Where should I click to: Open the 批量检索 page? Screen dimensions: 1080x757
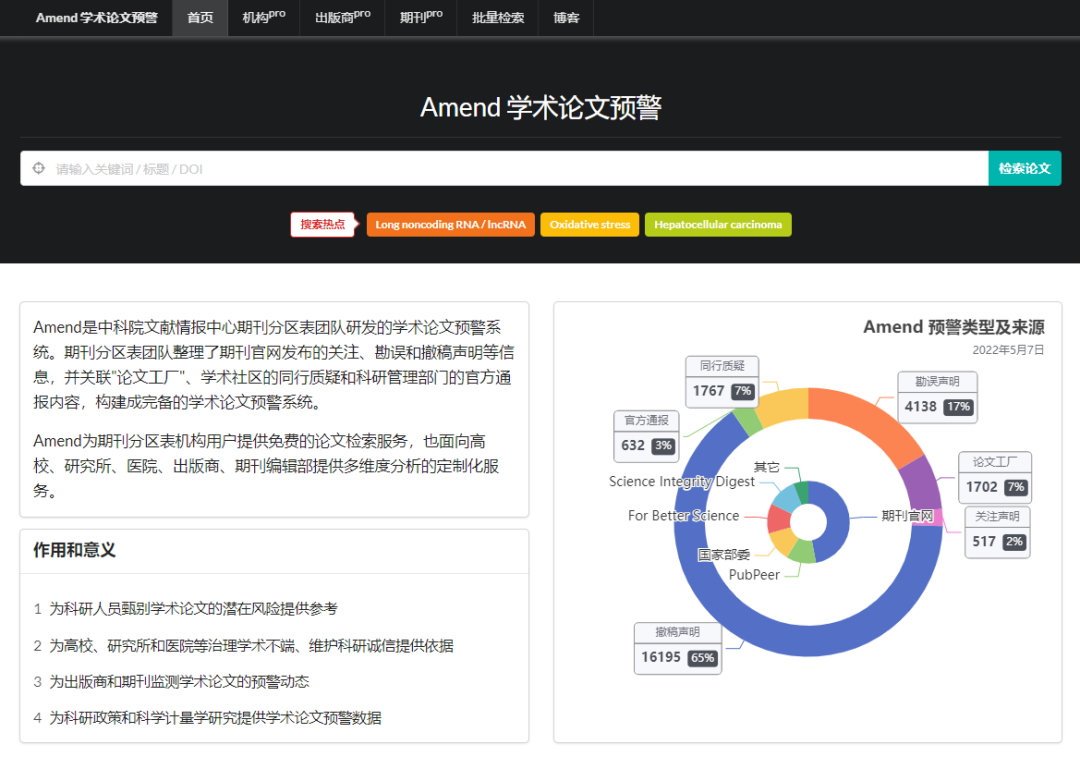click(x=498, y=18)
